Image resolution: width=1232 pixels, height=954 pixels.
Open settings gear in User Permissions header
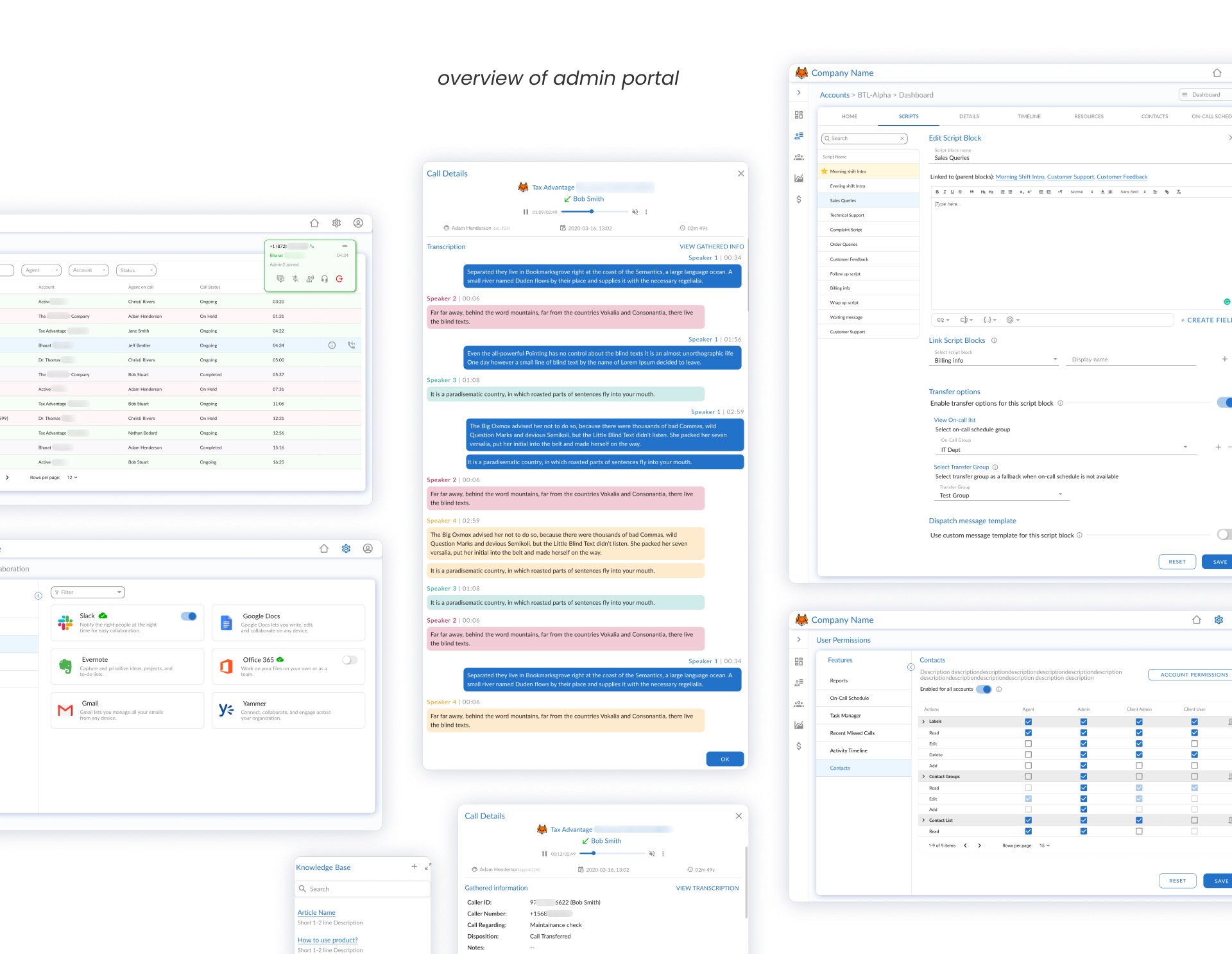(1219, 620)
